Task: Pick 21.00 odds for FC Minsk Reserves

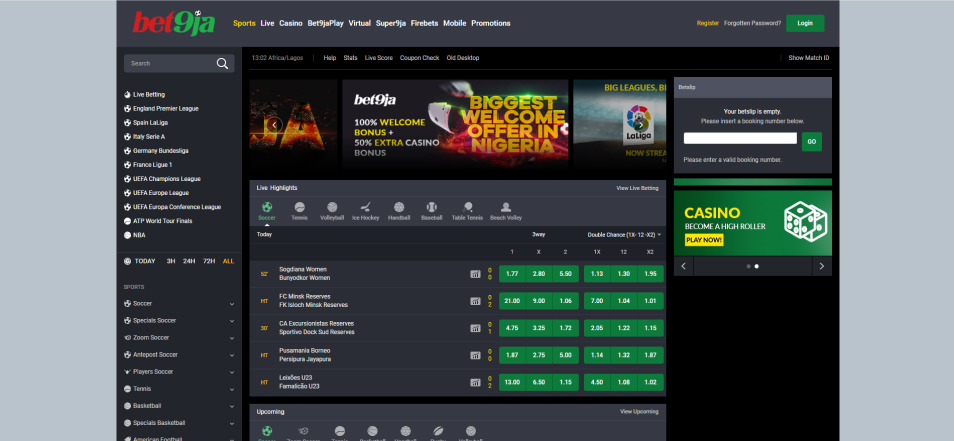Action: coord(512,301)
